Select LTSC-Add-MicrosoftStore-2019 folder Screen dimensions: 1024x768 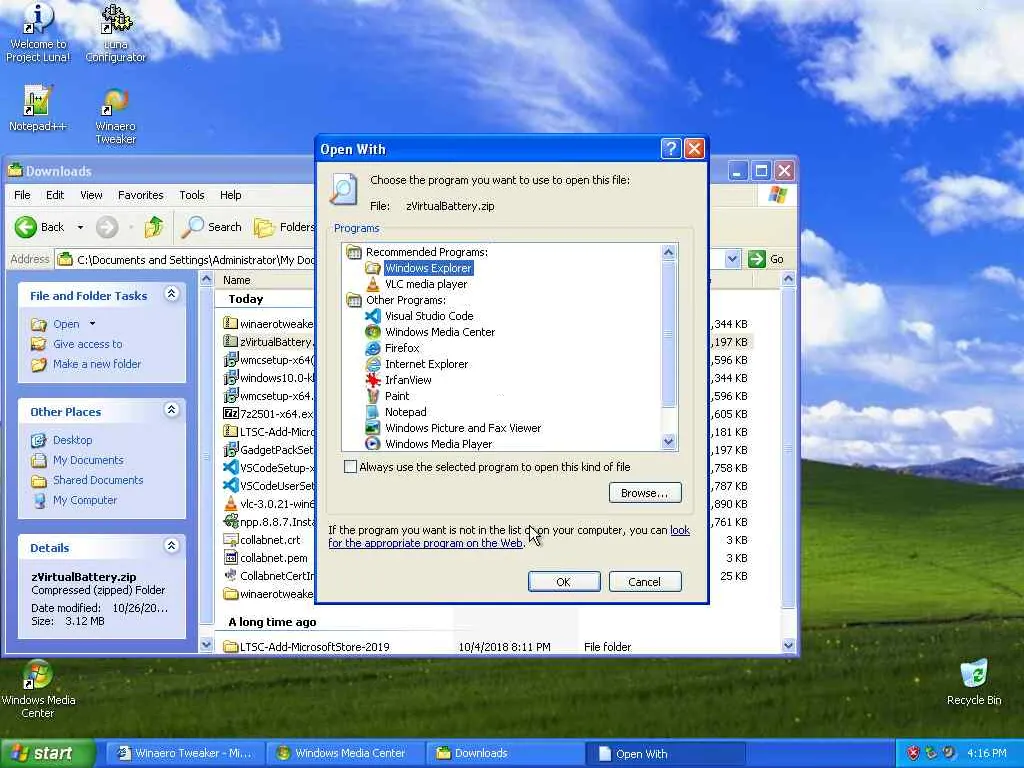314,647
